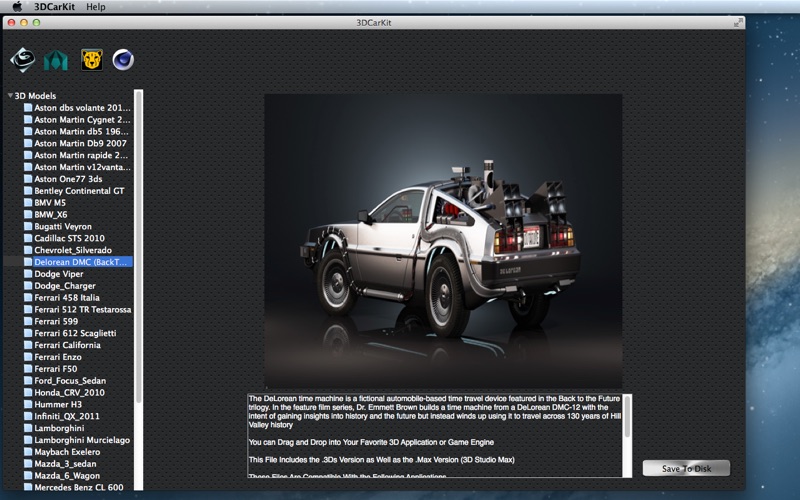
Task: Click file icon beside Honda_CRV_2010
Action: point(28,392)
